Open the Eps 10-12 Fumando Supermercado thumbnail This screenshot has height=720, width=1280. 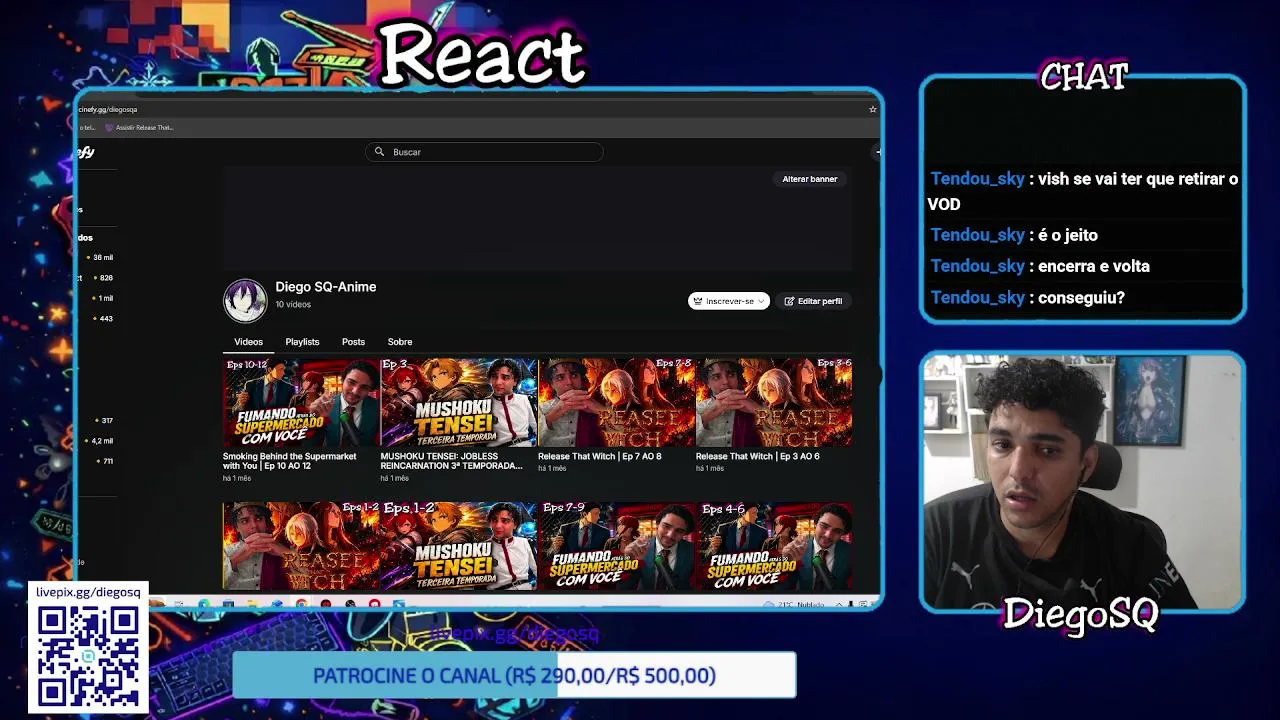pyautogui.click(x=301, y=402)
